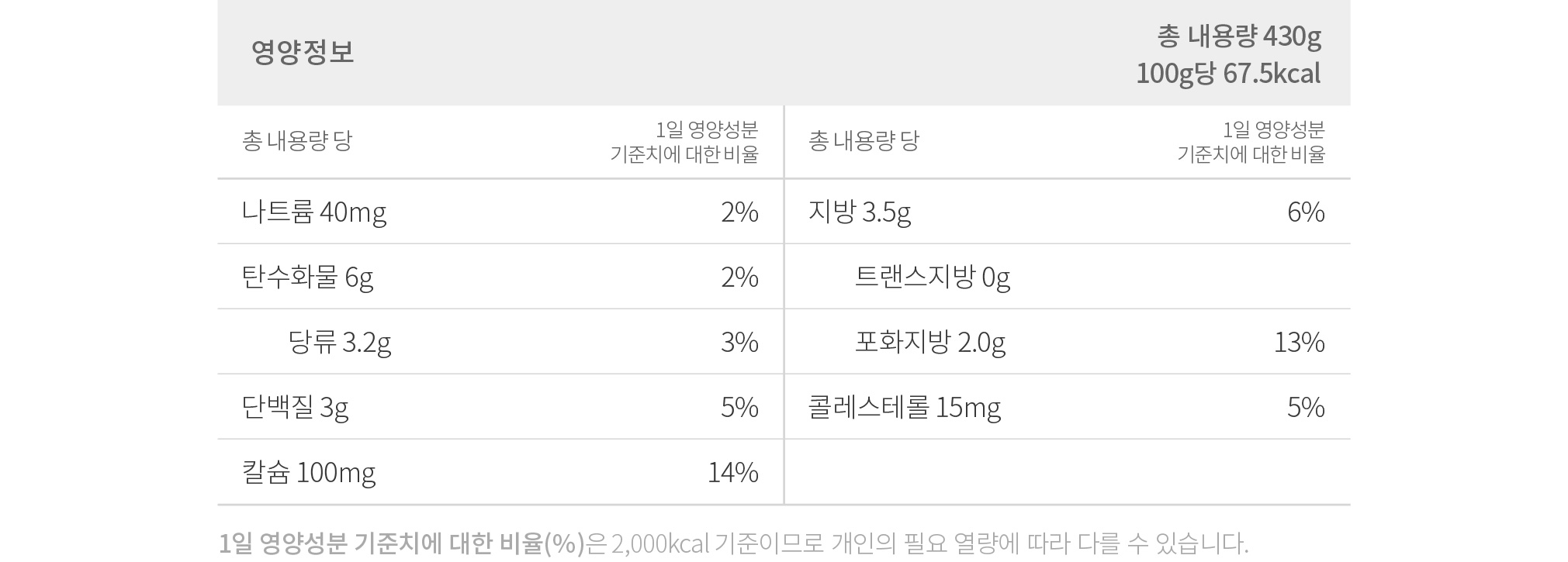Select the 총 내용량 430g text
The image size is (1568, 562).
click(1239, 36)
